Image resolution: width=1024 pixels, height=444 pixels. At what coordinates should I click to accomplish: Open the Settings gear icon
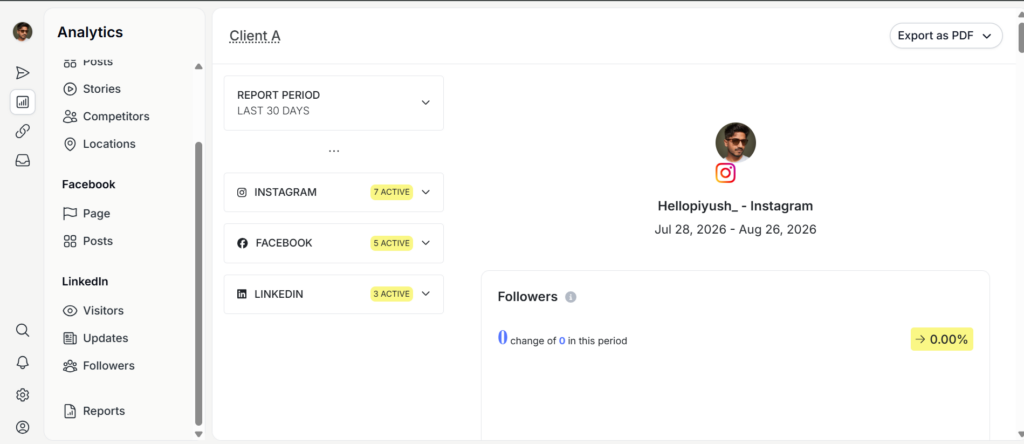[x=22, y=395]
